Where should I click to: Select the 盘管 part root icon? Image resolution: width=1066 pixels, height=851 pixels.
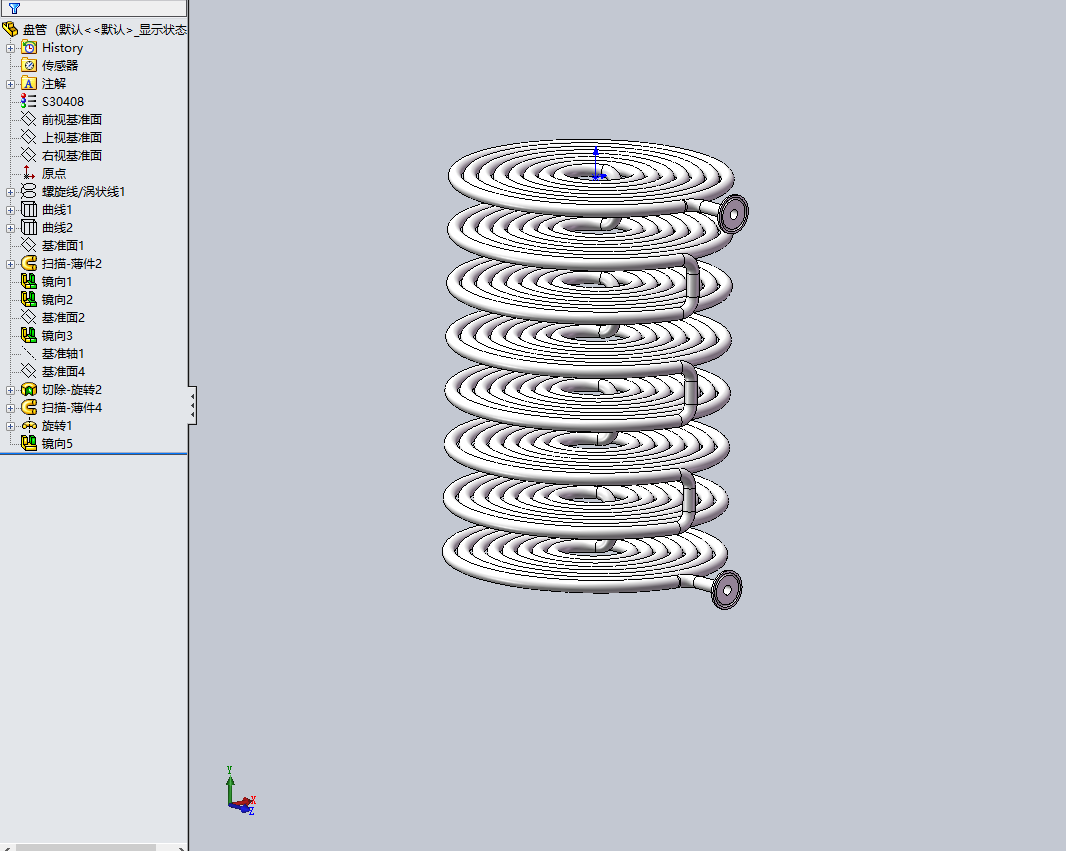click(10, 29)
